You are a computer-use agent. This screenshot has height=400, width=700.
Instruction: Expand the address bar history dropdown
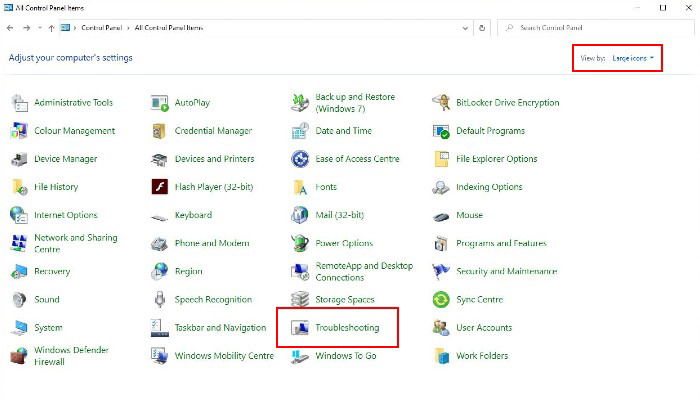(x=465, y=28)
